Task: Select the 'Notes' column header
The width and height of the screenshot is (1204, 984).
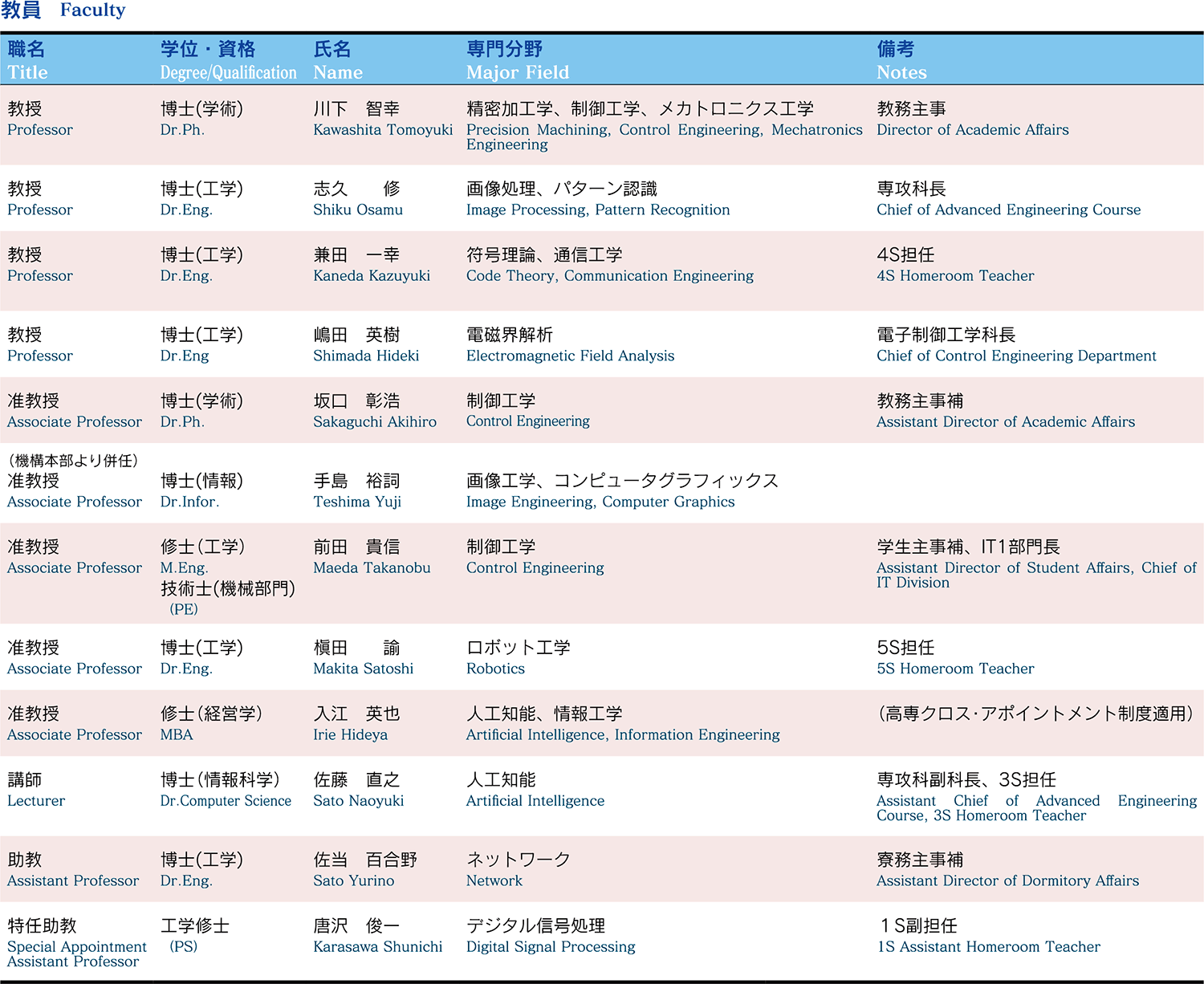Action: (901, 72)
